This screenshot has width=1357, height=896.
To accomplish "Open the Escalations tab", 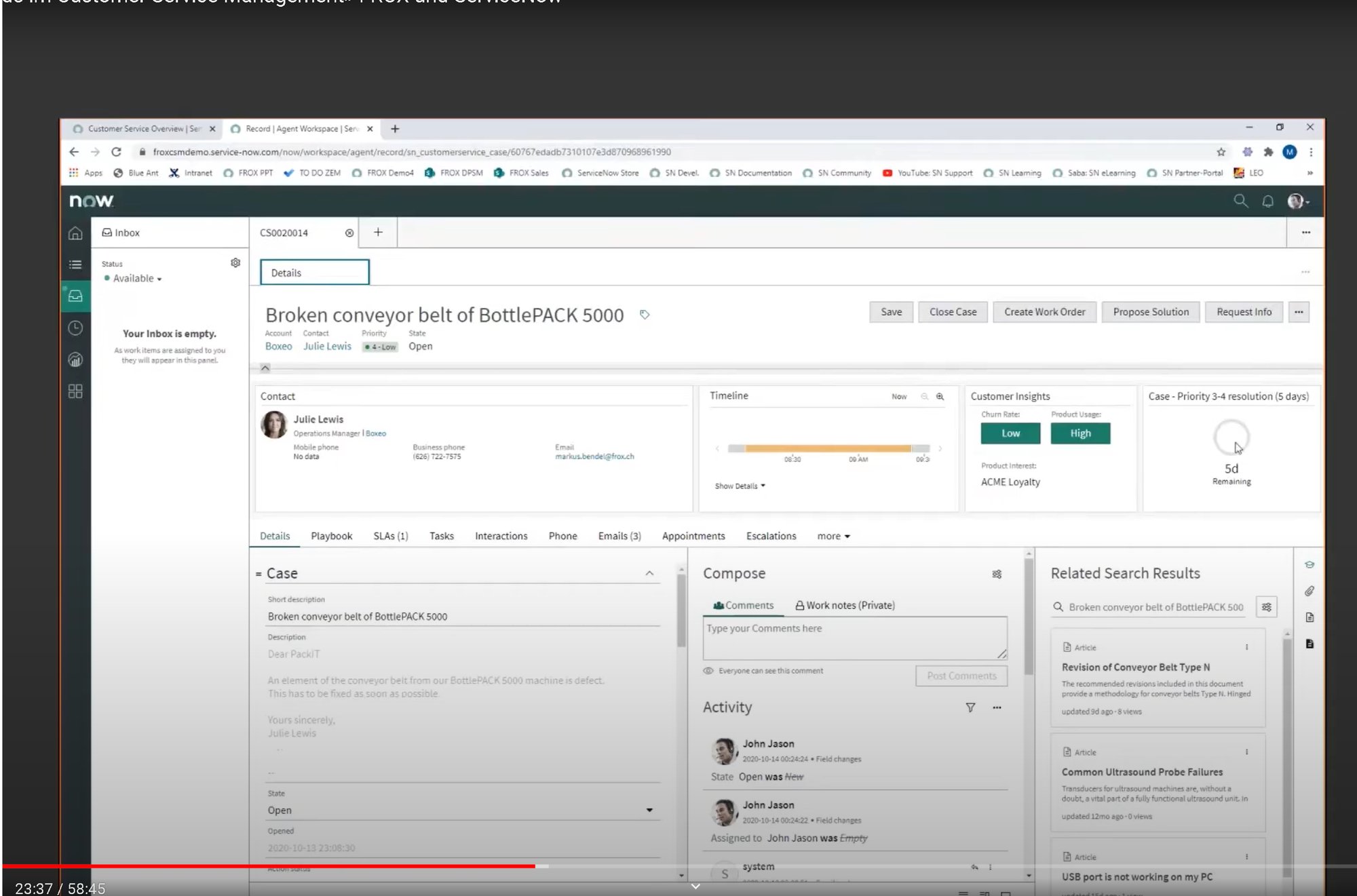I will (771, 536).
